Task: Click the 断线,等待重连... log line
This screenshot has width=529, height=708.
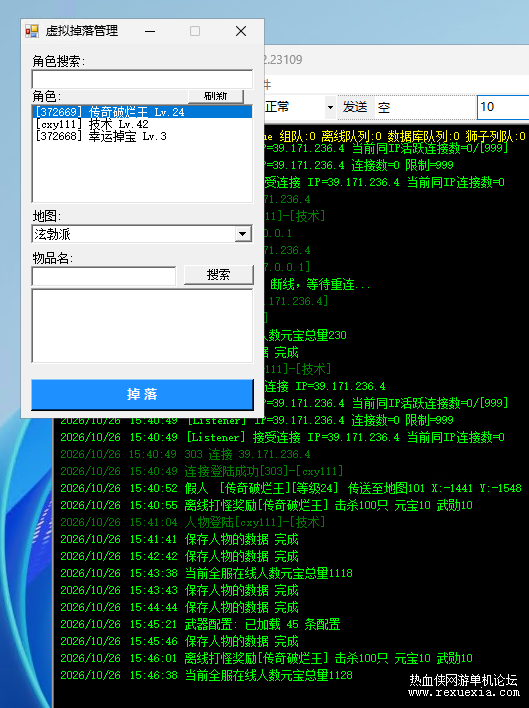Action: click(320, 284)
